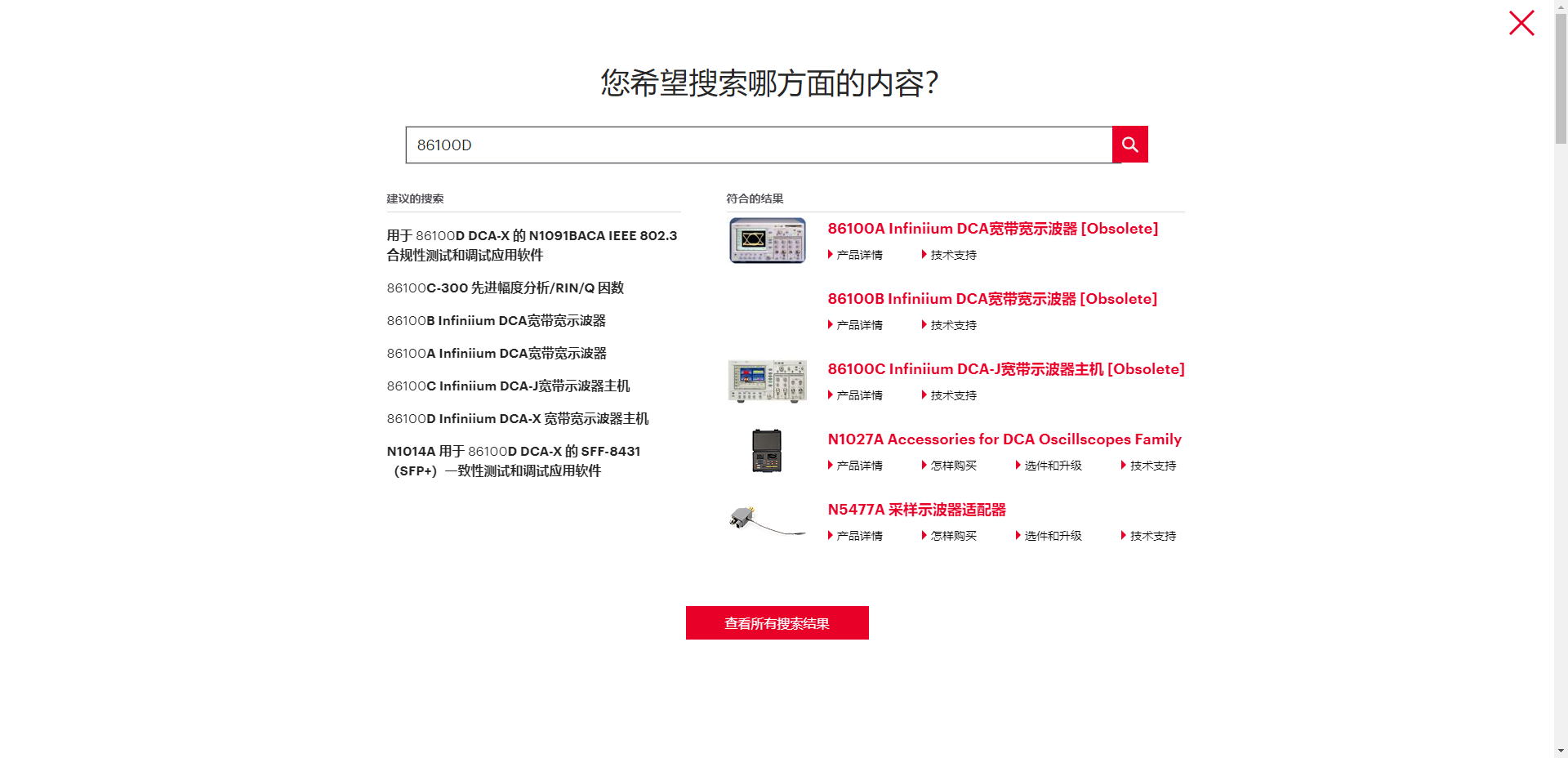Viewport: 1568px width, 758px height.
Task: Open 选件和升级 for N5477A
Action: point(1052,535)
